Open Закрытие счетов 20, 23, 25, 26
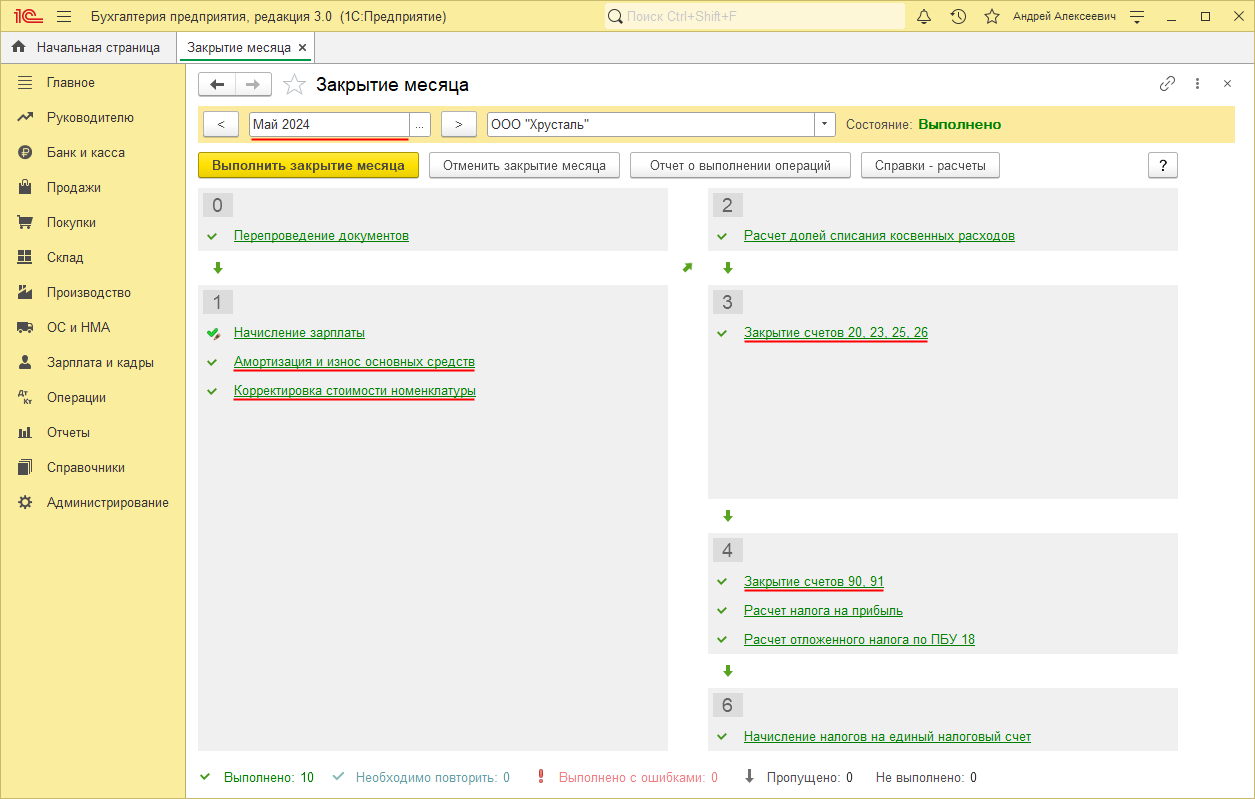Screen dimensions: 1255x799 click(836, 333)
